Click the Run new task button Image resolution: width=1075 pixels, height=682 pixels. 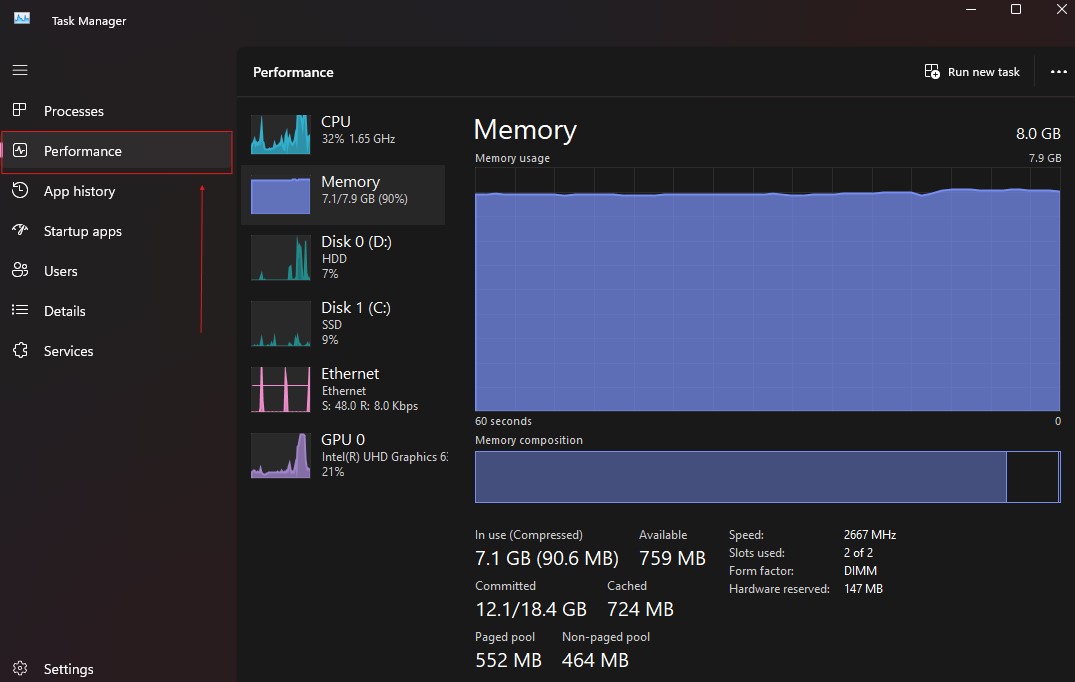point(972,72)
